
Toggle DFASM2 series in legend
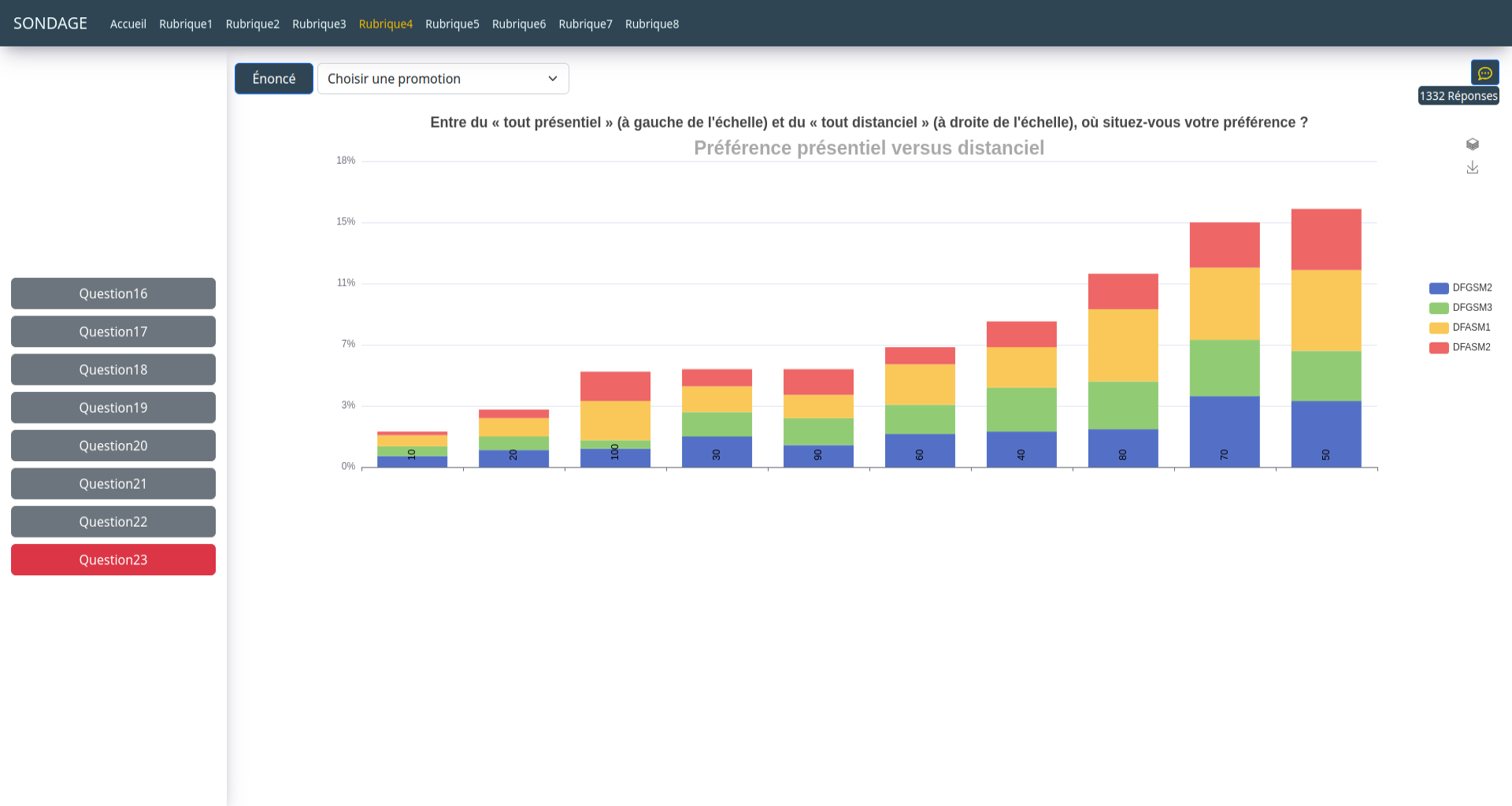[1459, 347]
